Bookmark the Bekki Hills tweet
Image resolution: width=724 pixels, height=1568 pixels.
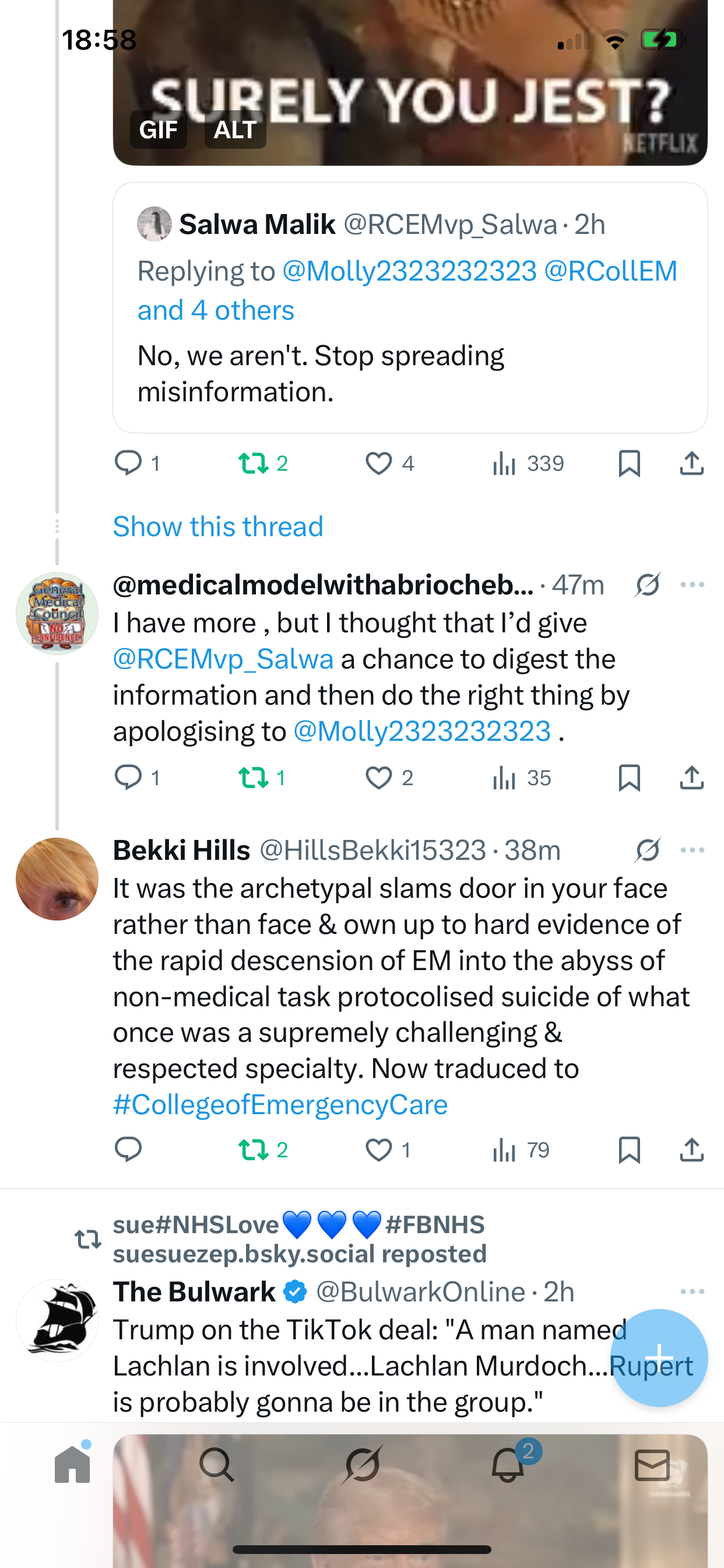point(629,1150)
